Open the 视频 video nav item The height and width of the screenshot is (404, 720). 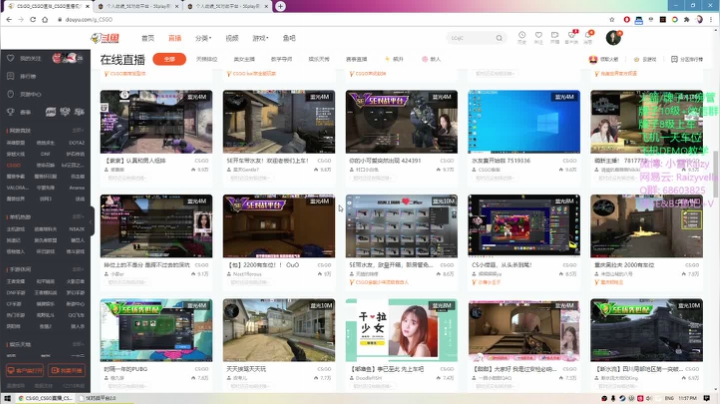pos(232,38)
